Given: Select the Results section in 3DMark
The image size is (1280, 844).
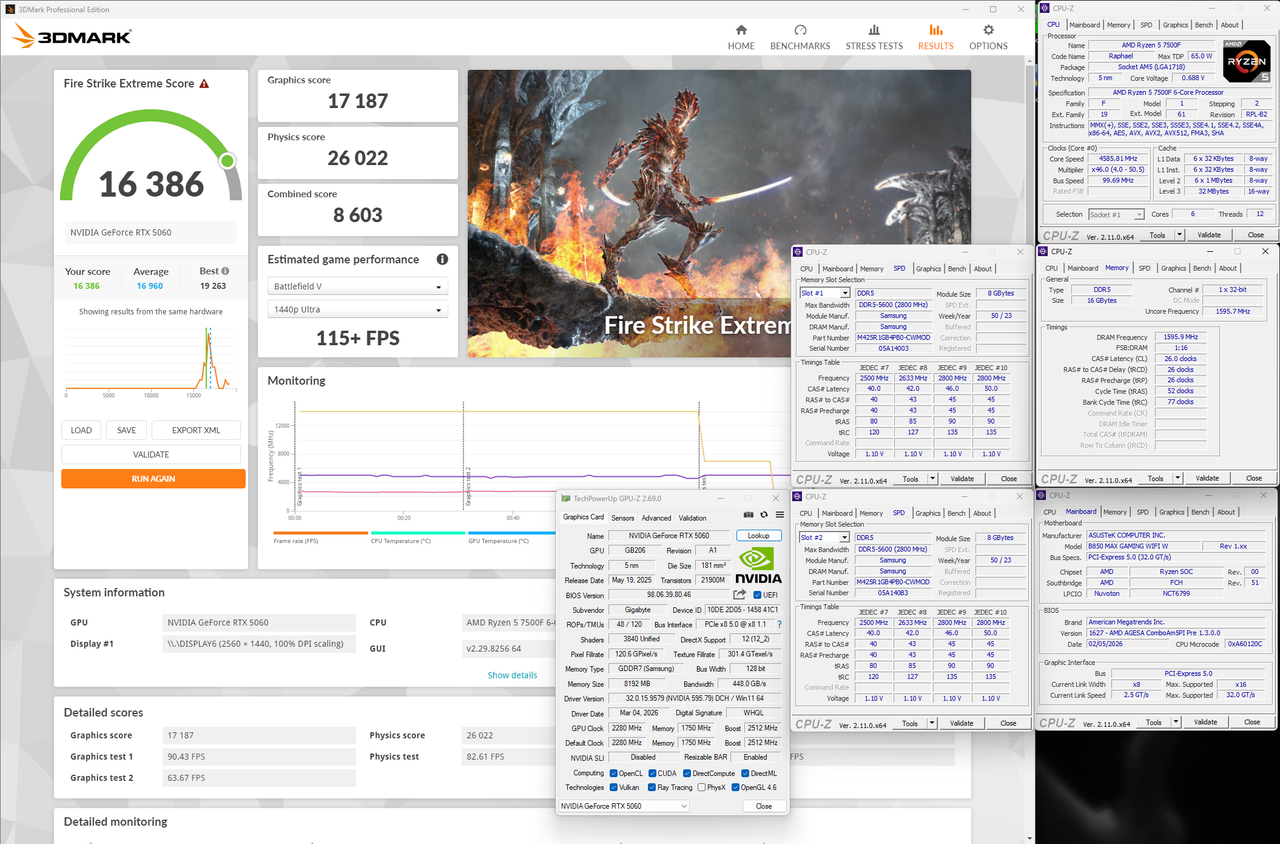Looking at the screenshot, I should point(936,37).
